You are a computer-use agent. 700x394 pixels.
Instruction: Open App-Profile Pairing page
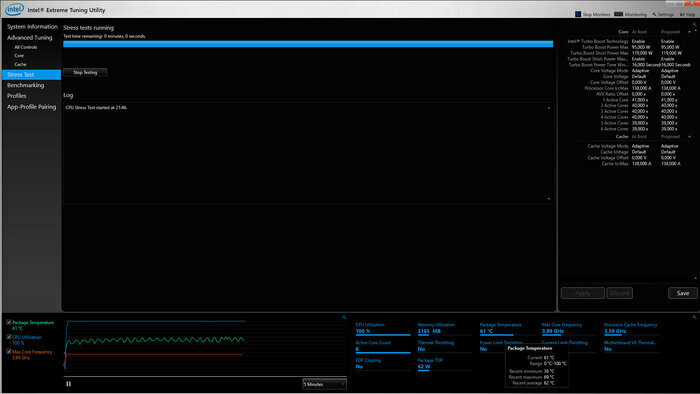pos(32,107)
